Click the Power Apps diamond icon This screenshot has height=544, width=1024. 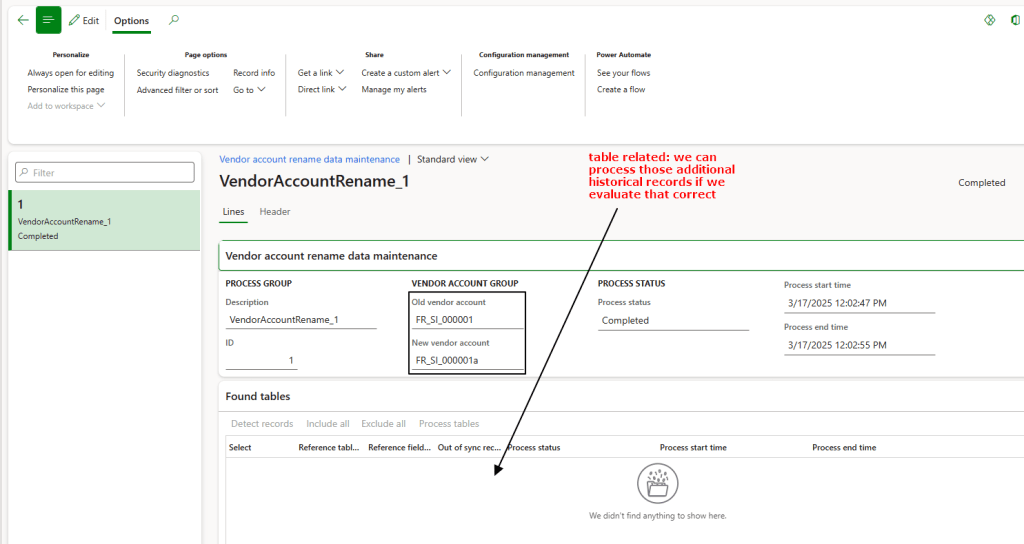point(990,20)
